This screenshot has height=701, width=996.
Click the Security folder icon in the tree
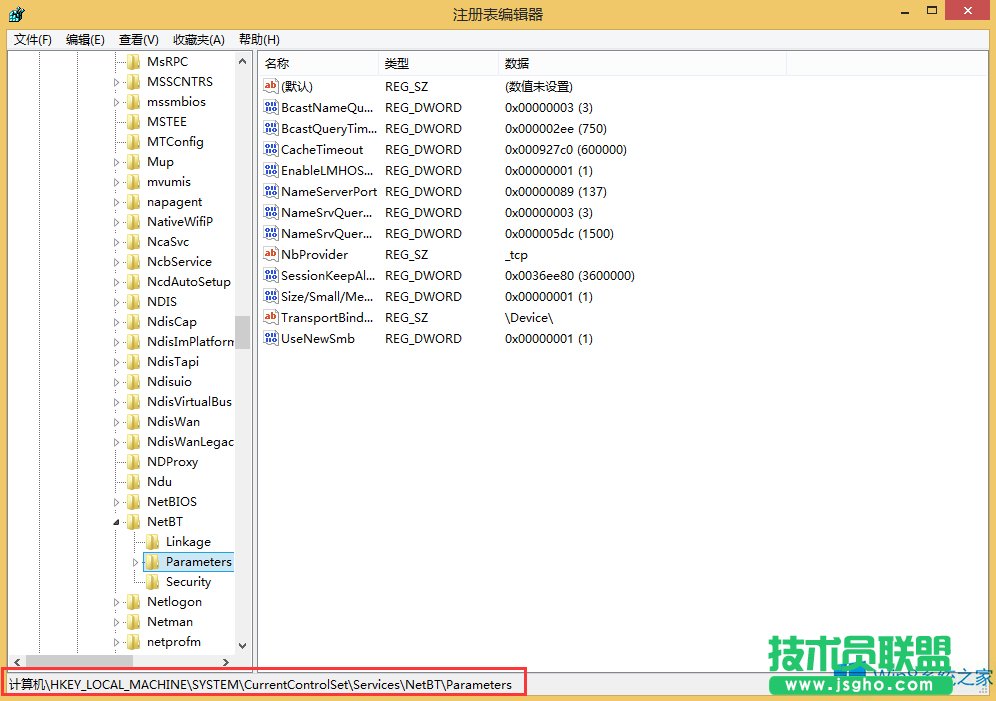click(x=151, y=581)
